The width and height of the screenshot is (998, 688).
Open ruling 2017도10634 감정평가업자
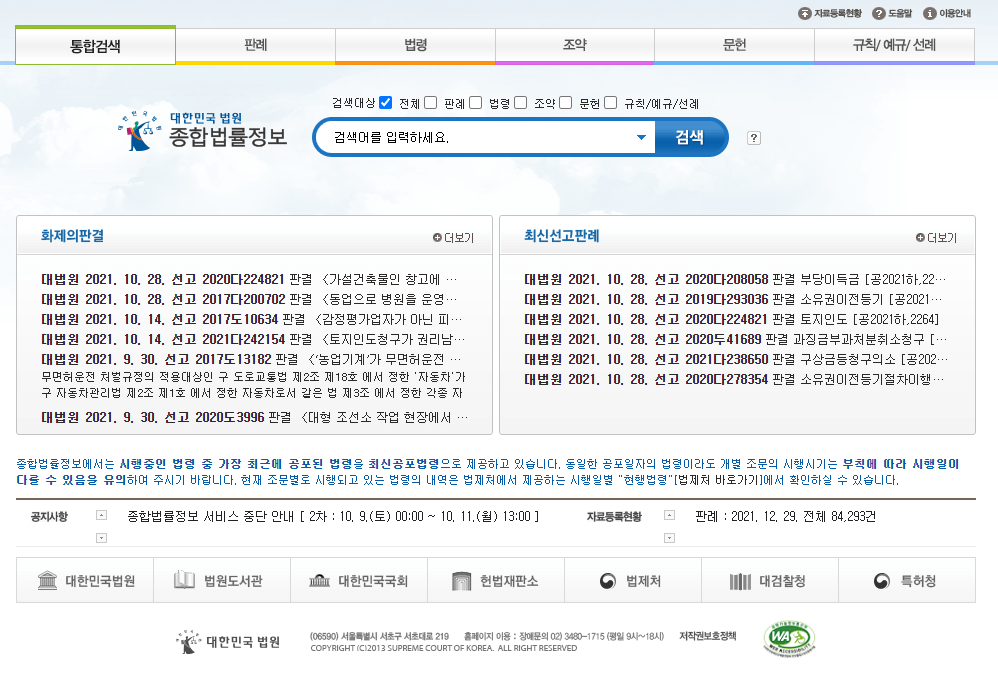[x=252, y=319]
